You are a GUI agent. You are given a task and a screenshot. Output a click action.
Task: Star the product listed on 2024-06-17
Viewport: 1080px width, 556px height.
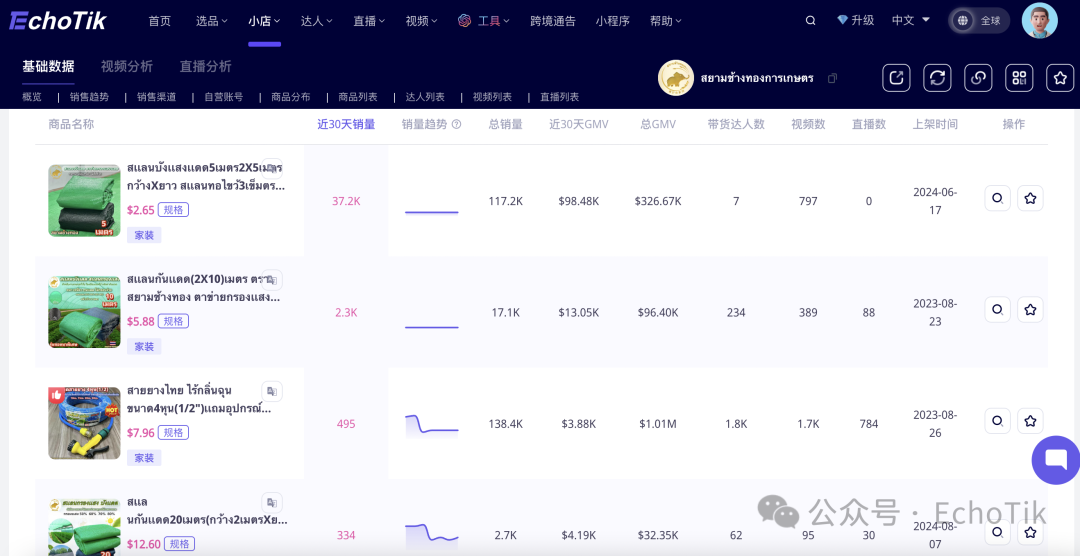coord(1030,199)
